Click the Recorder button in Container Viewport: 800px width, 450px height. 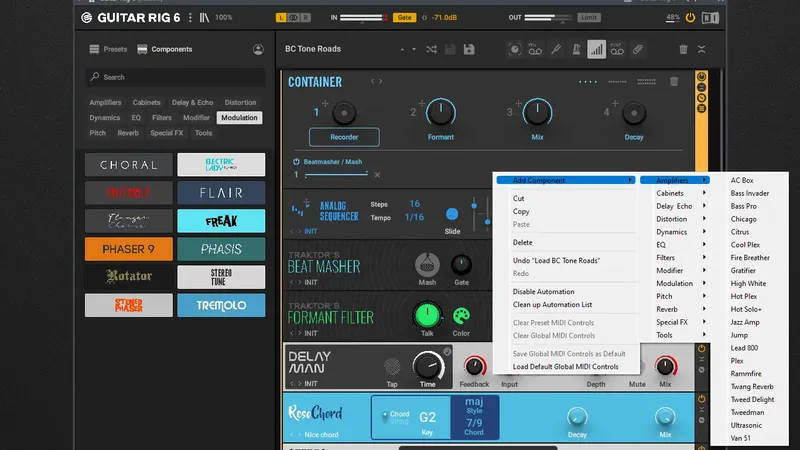click(344, 137)
